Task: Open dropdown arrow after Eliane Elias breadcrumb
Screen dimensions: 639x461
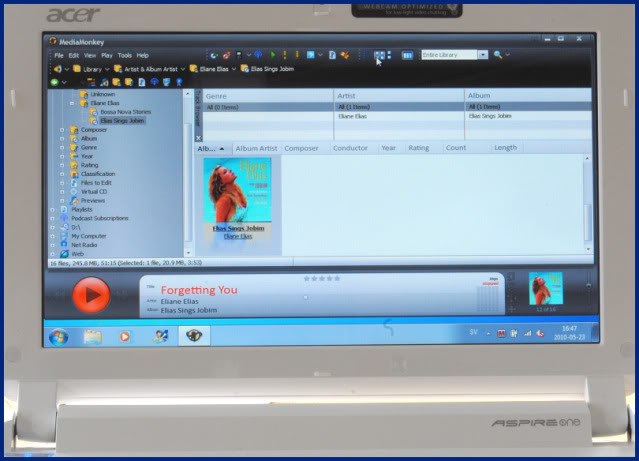Action: [234, 69]
